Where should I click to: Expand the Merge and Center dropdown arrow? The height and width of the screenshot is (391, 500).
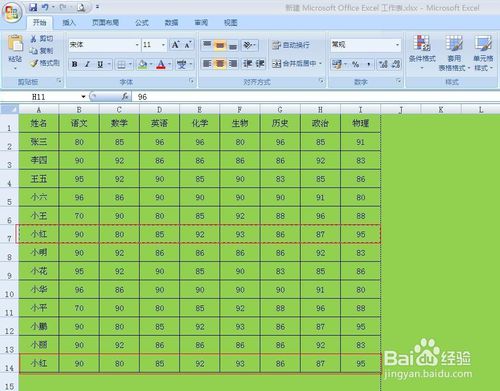321,63
